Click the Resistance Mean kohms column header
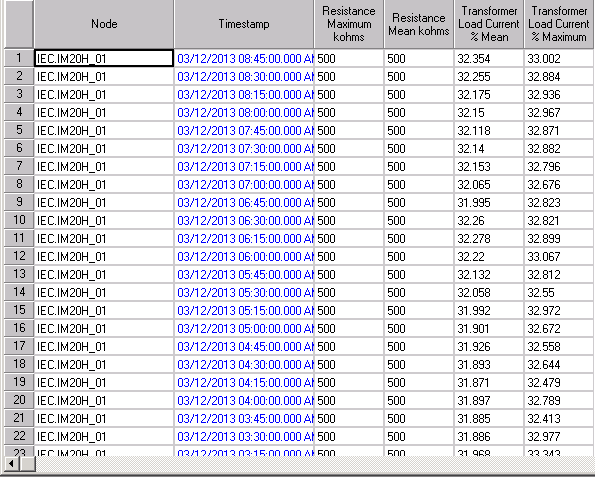Image resolution: width=595 pixels, height=477 pixels. 419,24
